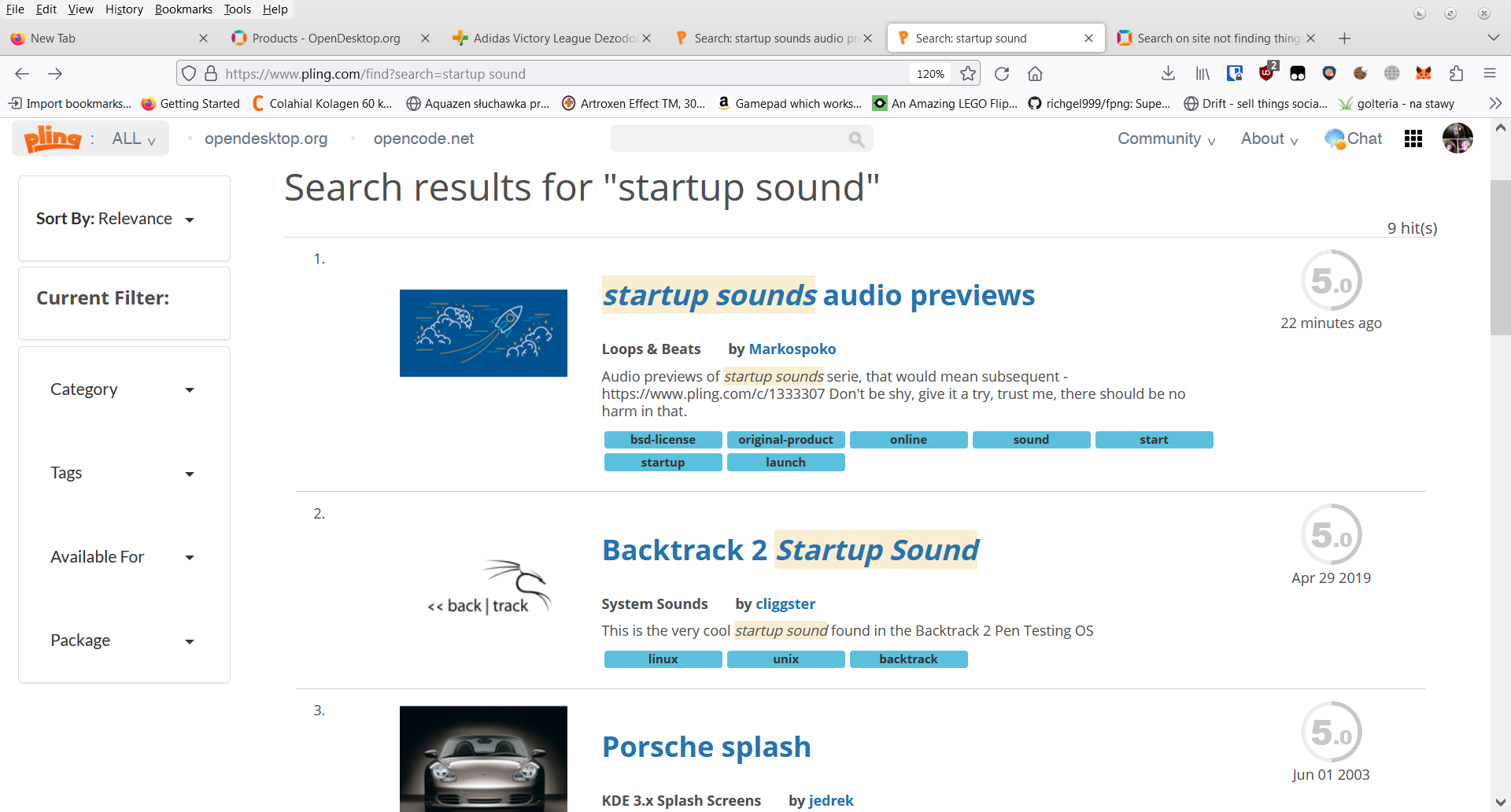The height and width of the screenshot is (812, 1511).
Task: Visit author Markospoko's profile
Action: (x=792, y=349)
